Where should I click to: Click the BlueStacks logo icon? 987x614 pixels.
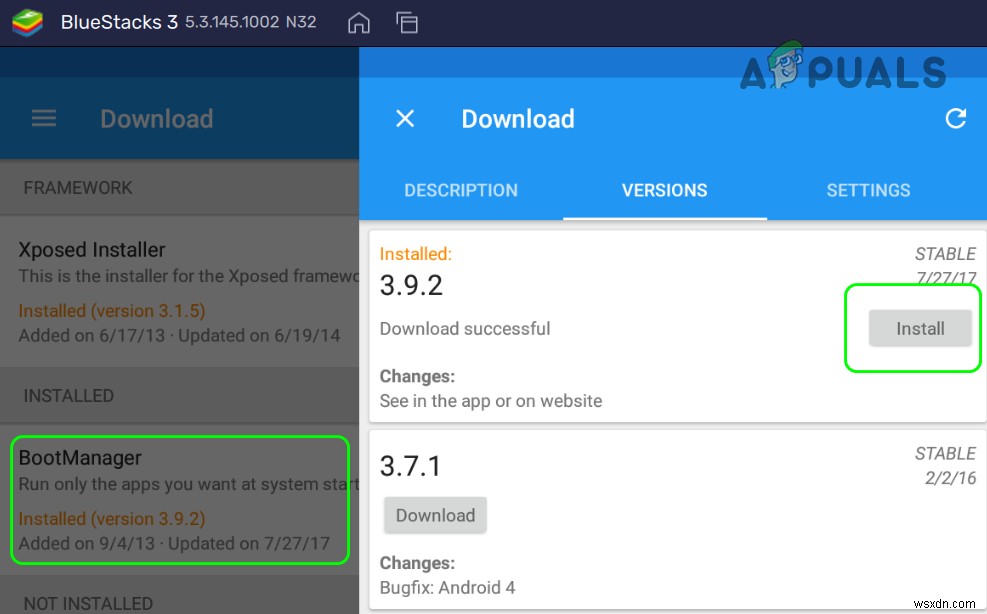tap(27, 22)
